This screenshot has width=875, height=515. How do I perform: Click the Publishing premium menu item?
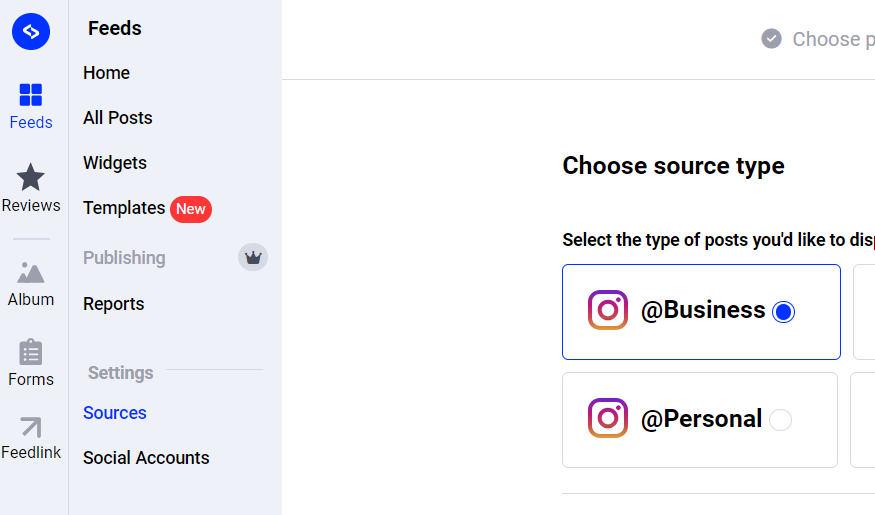click(x=124, y=258)
